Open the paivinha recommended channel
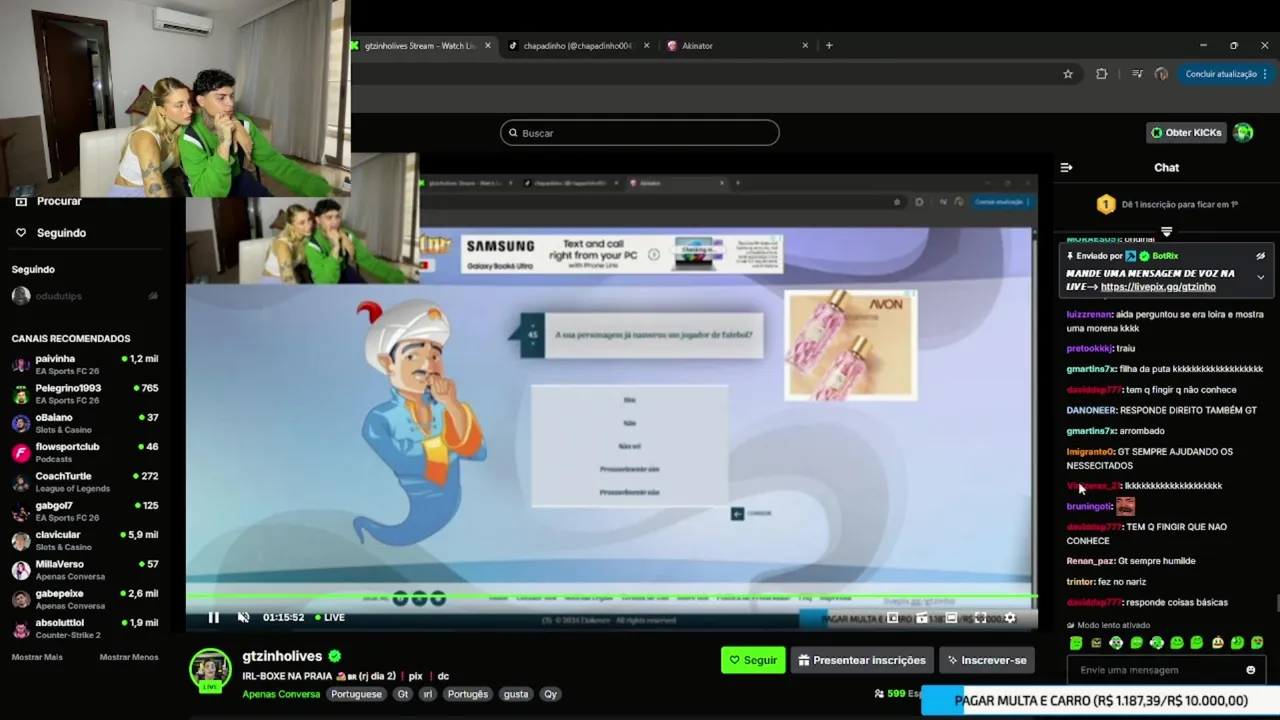 click(x=85, y=365)
